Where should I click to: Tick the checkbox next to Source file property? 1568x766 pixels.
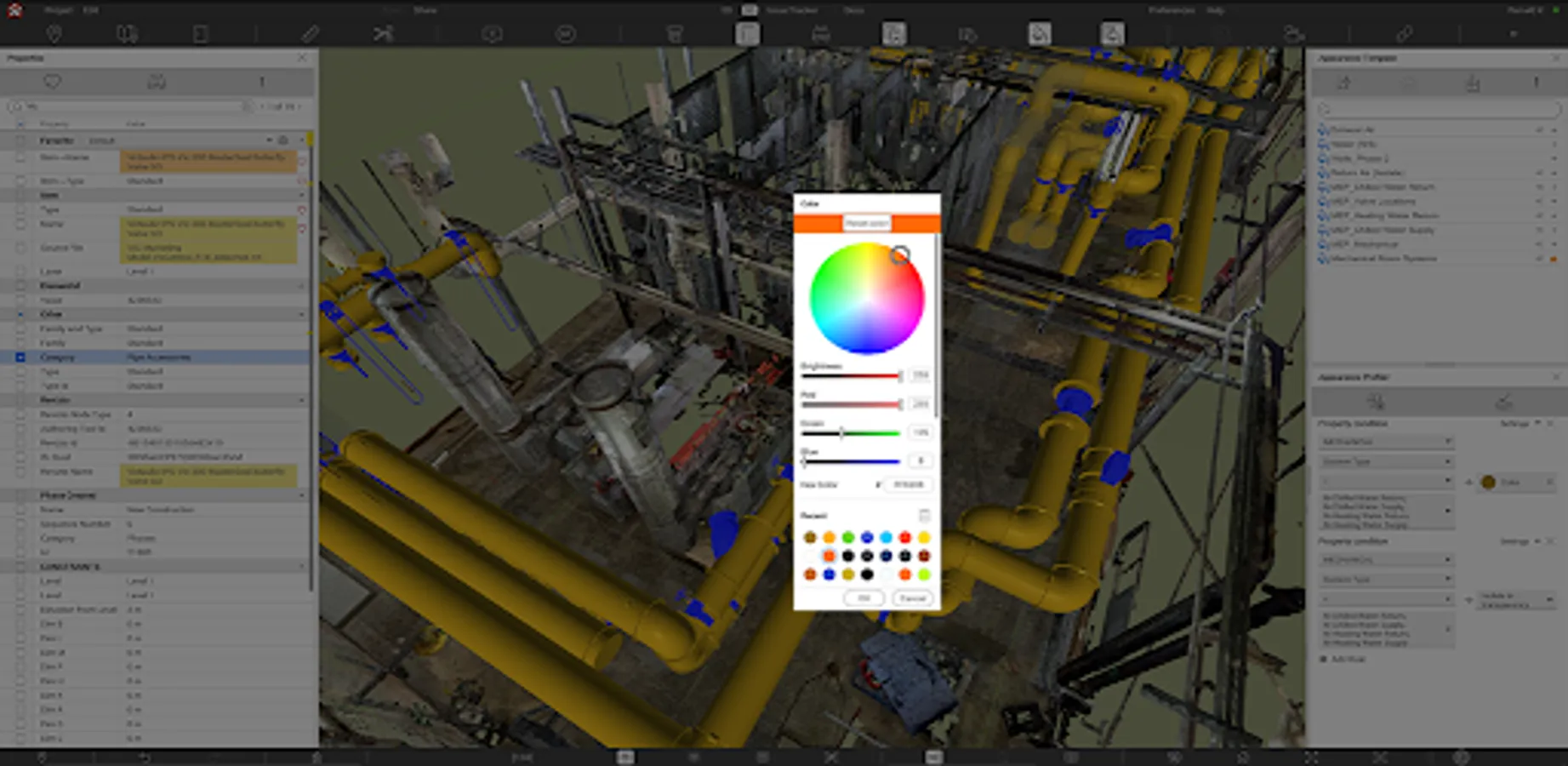(20, 248)
